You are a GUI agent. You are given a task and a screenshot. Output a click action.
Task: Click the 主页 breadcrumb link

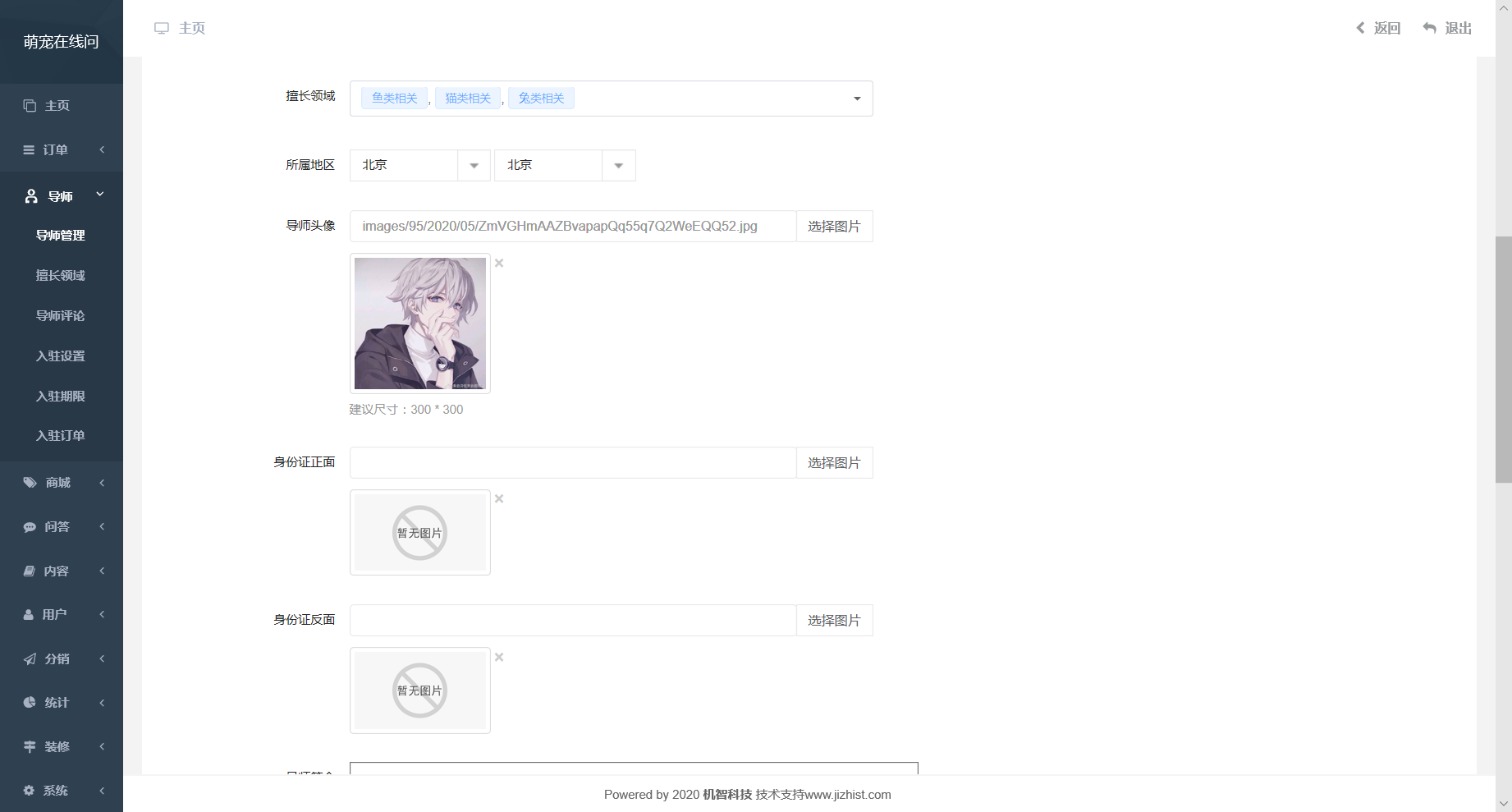[192, 29]
